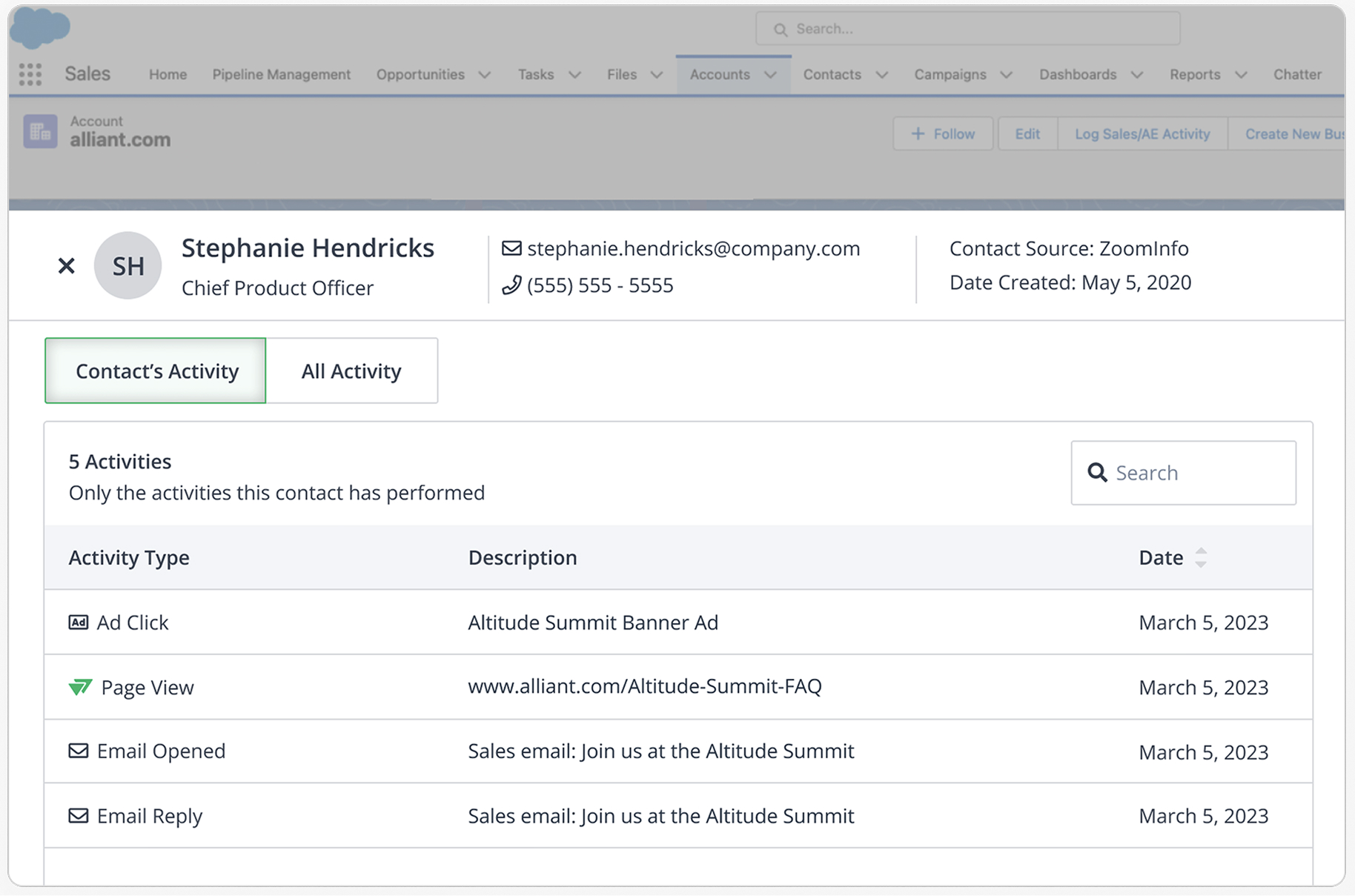Click the SH avatar circle
The width and height of the screenshot is (1355, 896).
coord(128,265)
